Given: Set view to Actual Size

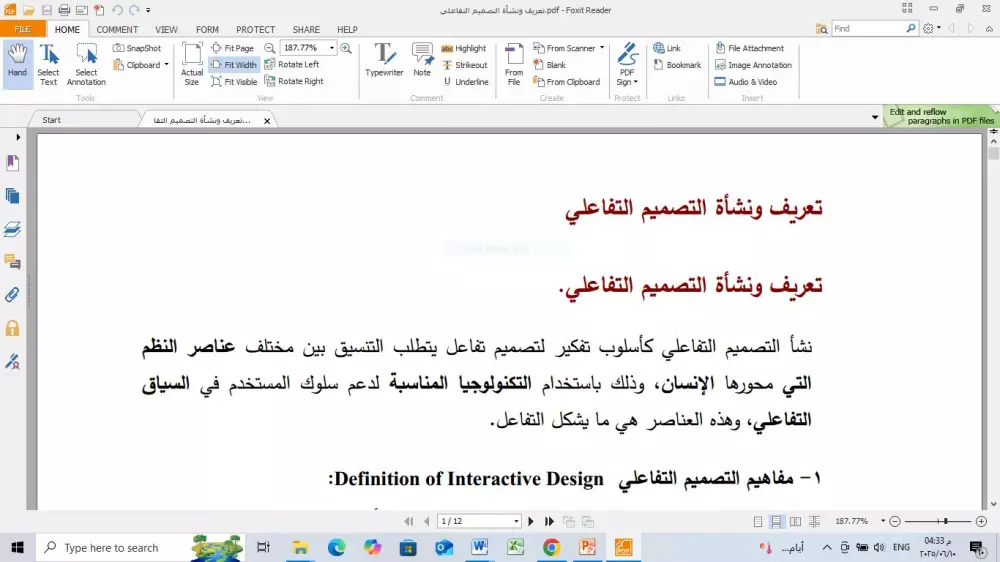Looking at the screenshot, I should click(192, 64).
